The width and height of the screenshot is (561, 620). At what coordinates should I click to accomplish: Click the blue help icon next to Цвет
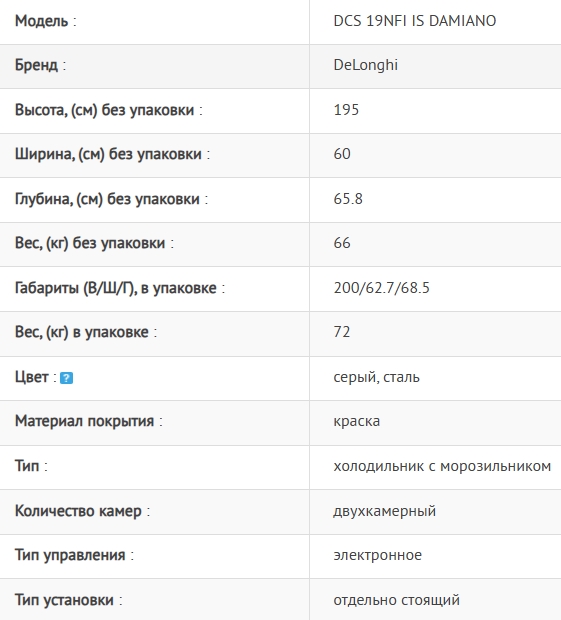tap(66, 378)
